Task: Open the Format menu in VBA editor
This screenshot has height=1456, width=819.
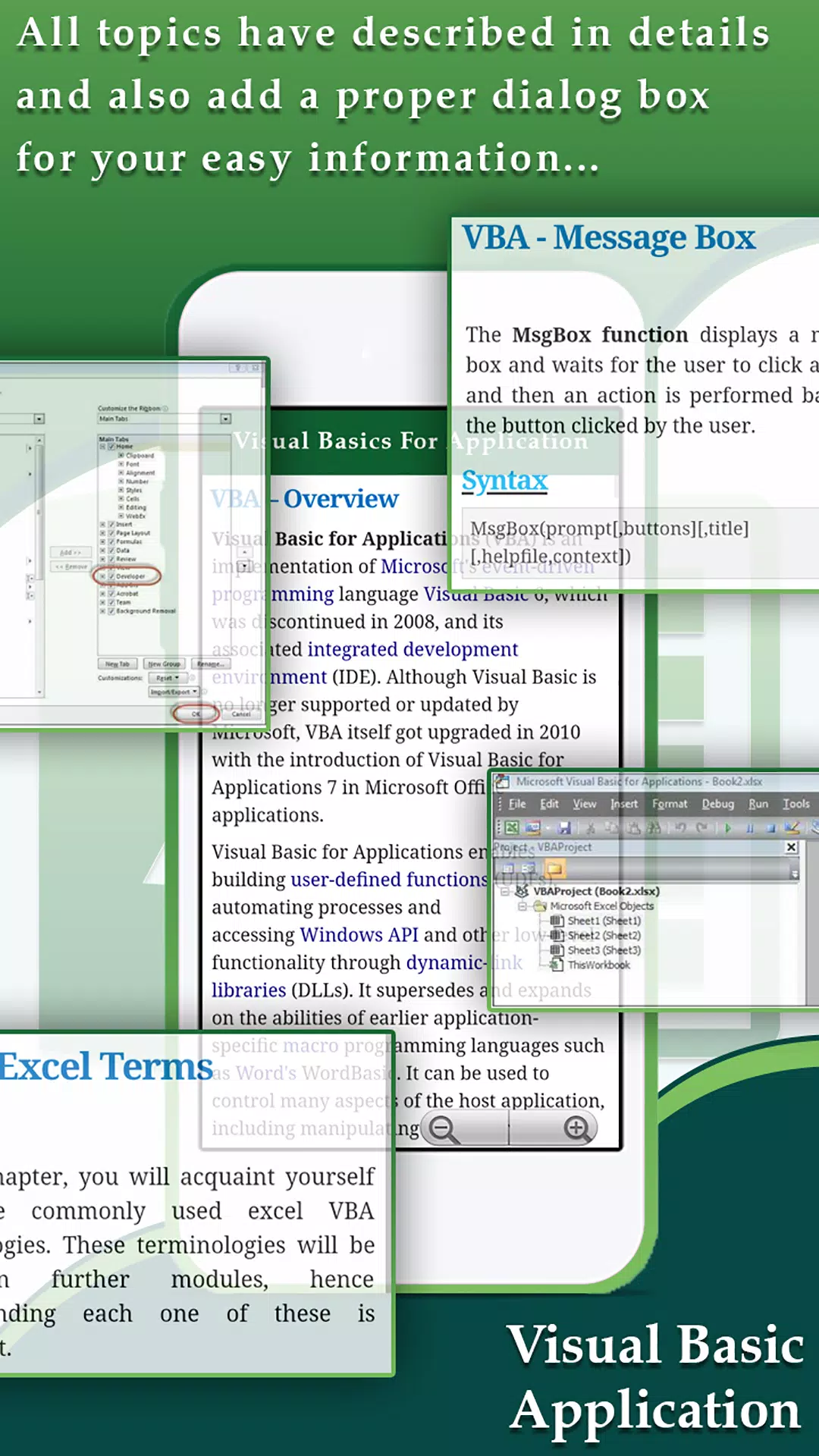Action: pos(670,804)
